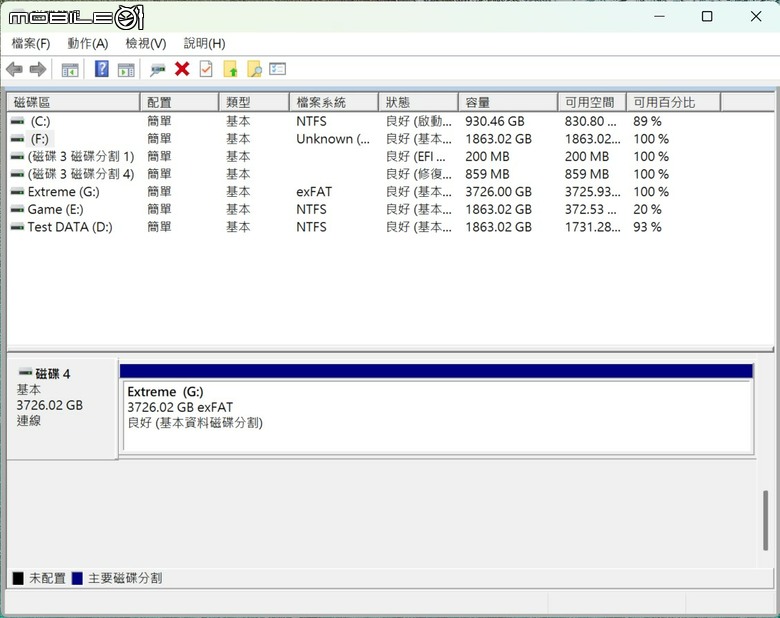Toggle the console tree pane icon

tap(70, 70)
